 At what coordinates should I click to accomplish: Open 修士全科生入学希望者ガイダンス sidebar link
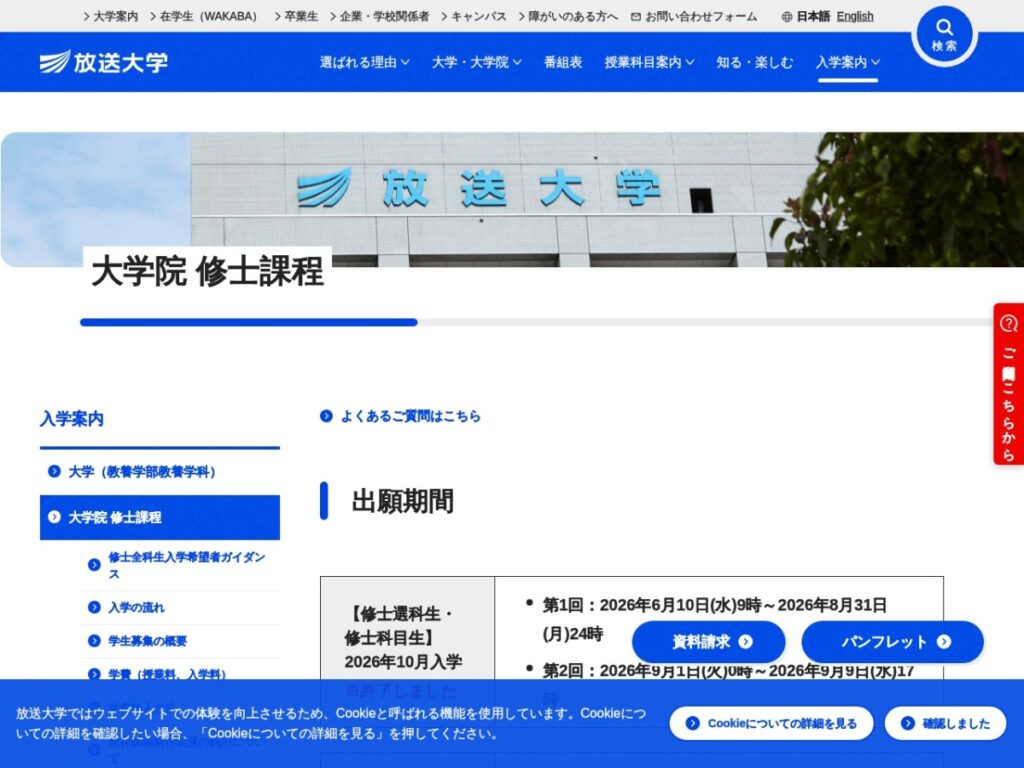(x=180, y=566)
